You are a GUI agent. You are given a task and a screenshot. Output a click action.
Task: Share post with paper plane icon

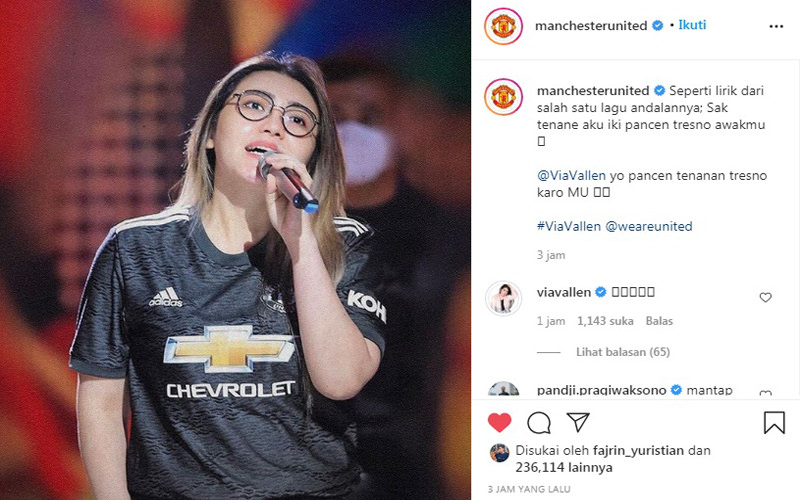click(x=578, y=422)
